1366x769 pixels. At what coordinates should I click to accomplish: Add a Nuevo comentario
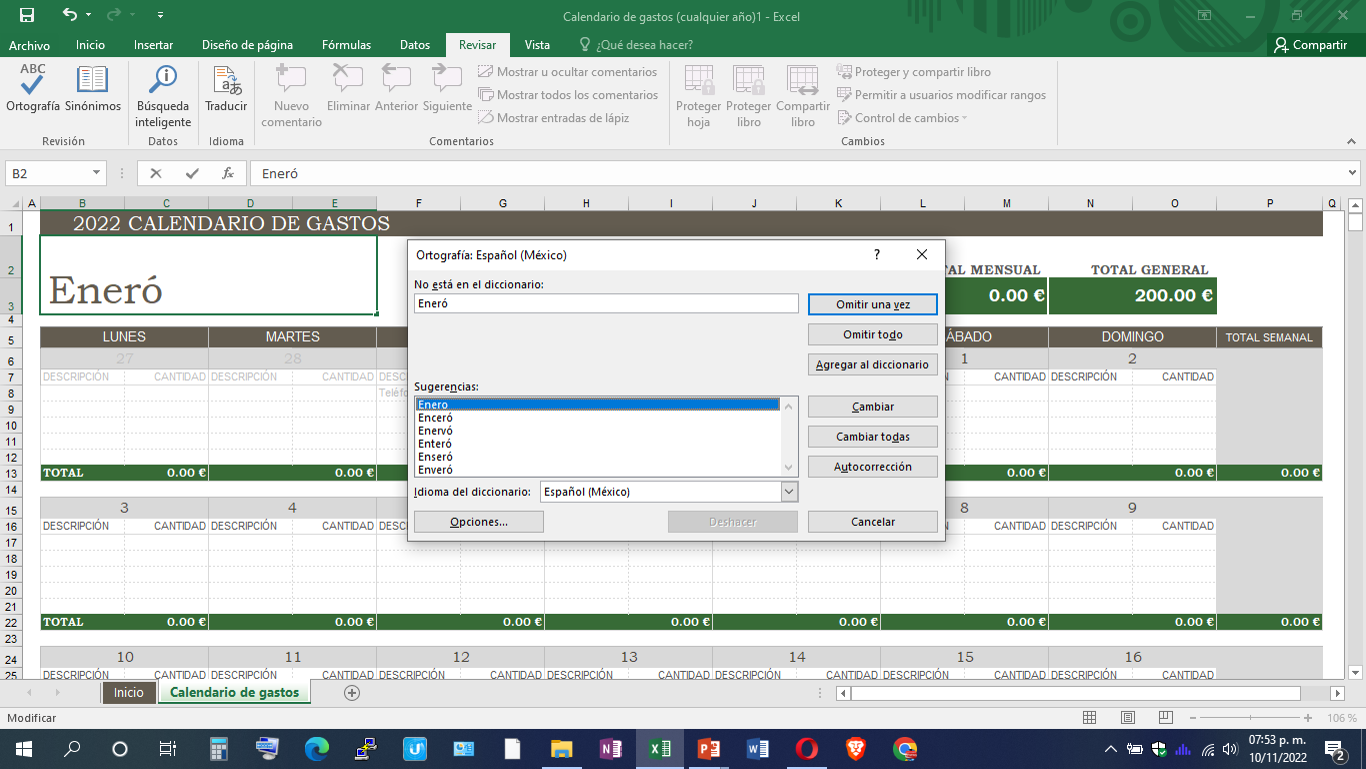click(x=291, y=96)
